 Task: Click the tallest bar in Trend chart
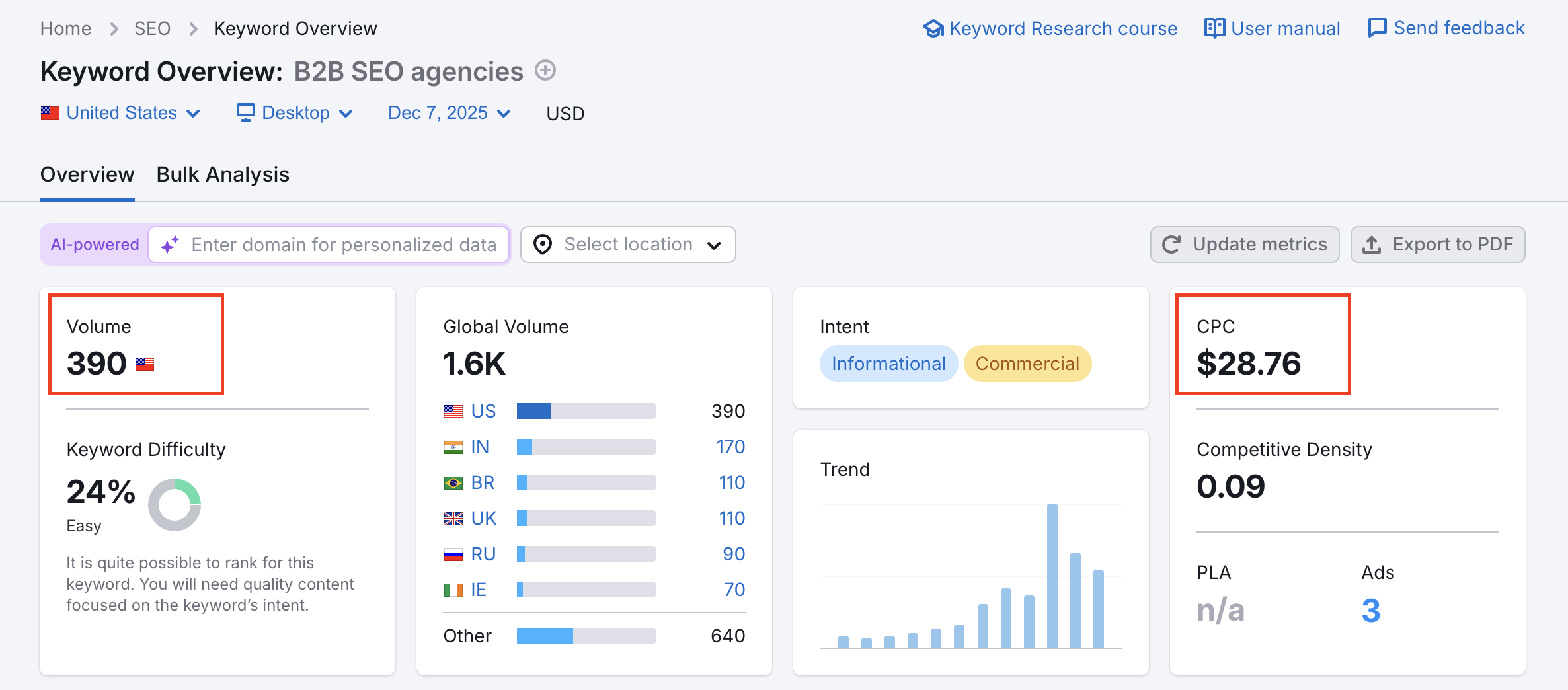coord(1052,575)
